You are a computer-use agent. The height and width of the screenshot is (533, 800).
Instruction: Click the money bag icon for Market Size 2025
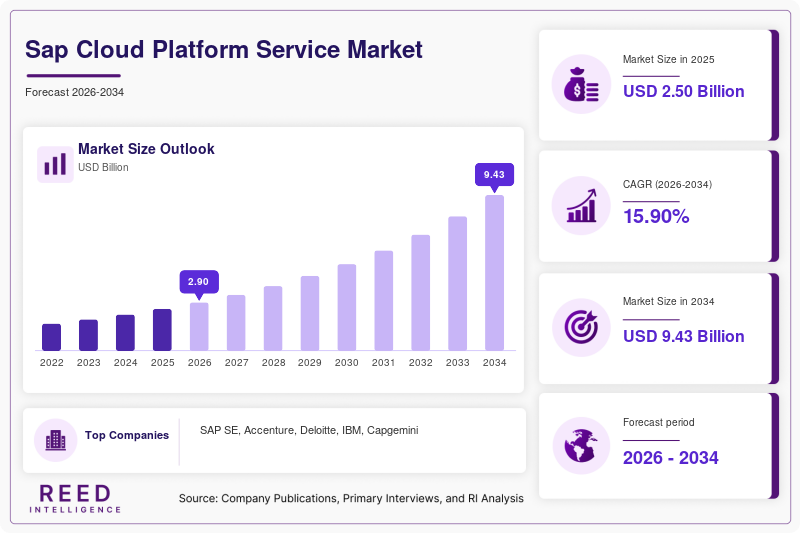coord(581,84)
